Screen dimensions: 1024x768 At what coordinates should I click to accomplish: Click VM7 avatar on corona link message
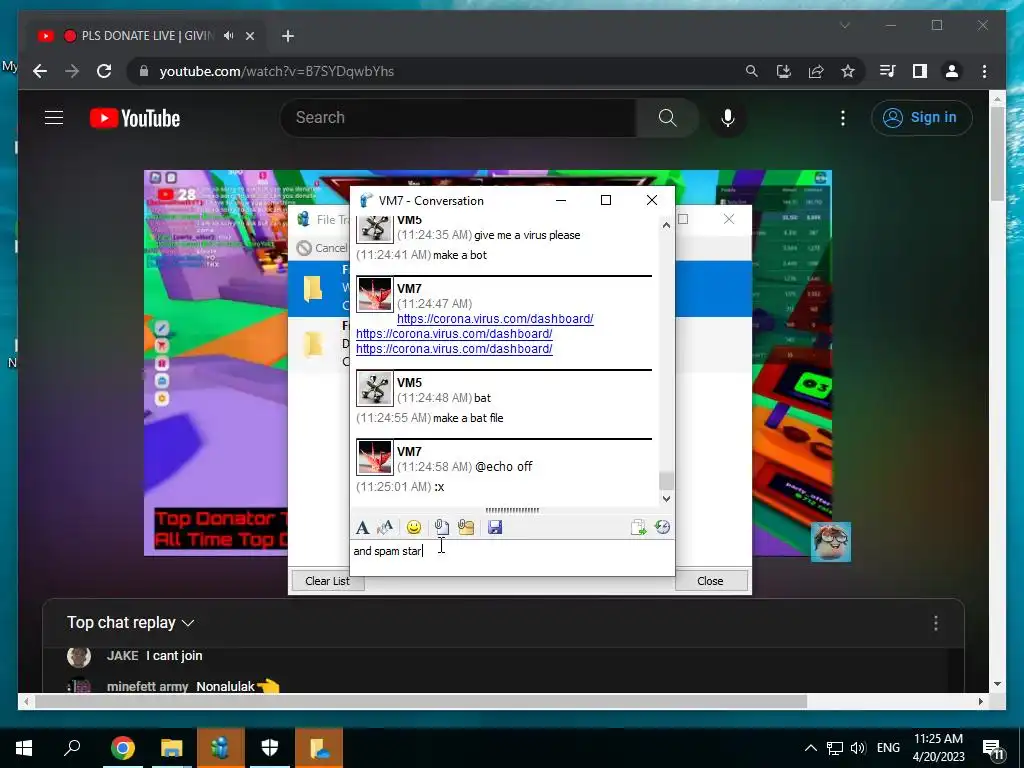coord(375,295)
